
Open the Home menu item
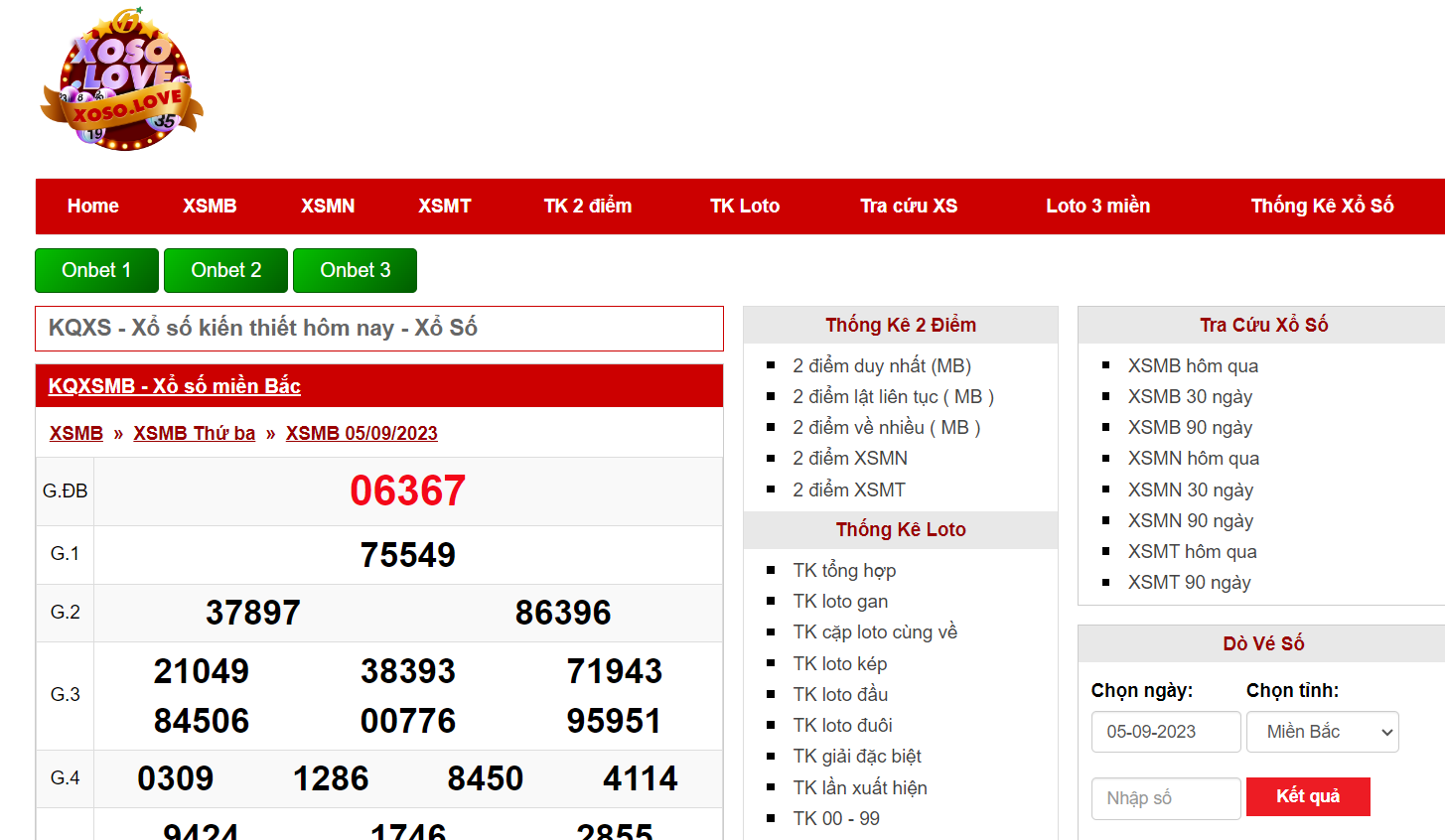click(92, 206)
